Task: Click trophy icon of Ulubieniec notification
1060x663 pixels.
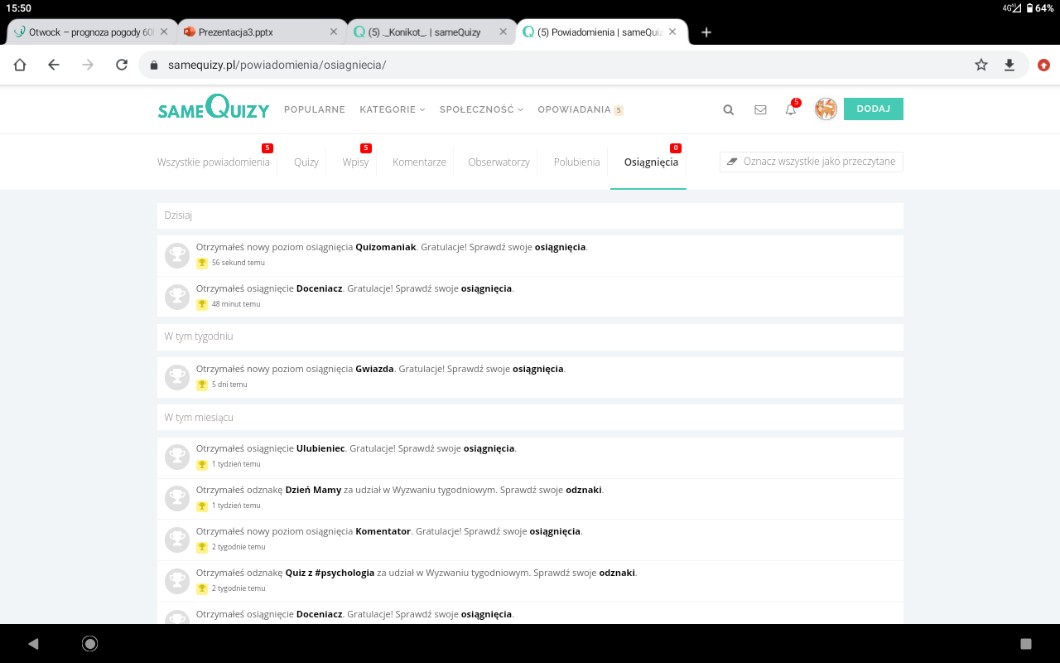Action: tap(177, 456)
